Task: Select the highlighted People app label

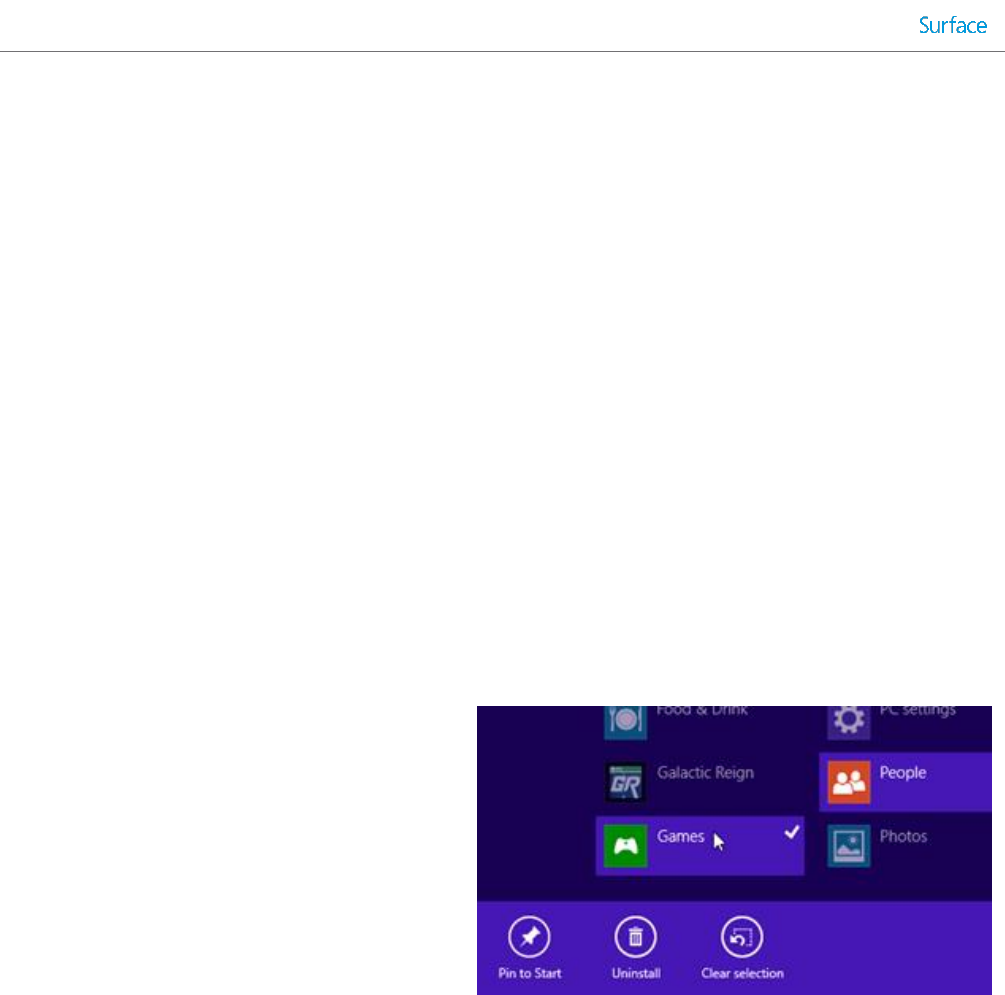Action: pyautogui.click(x=902, y=773)
